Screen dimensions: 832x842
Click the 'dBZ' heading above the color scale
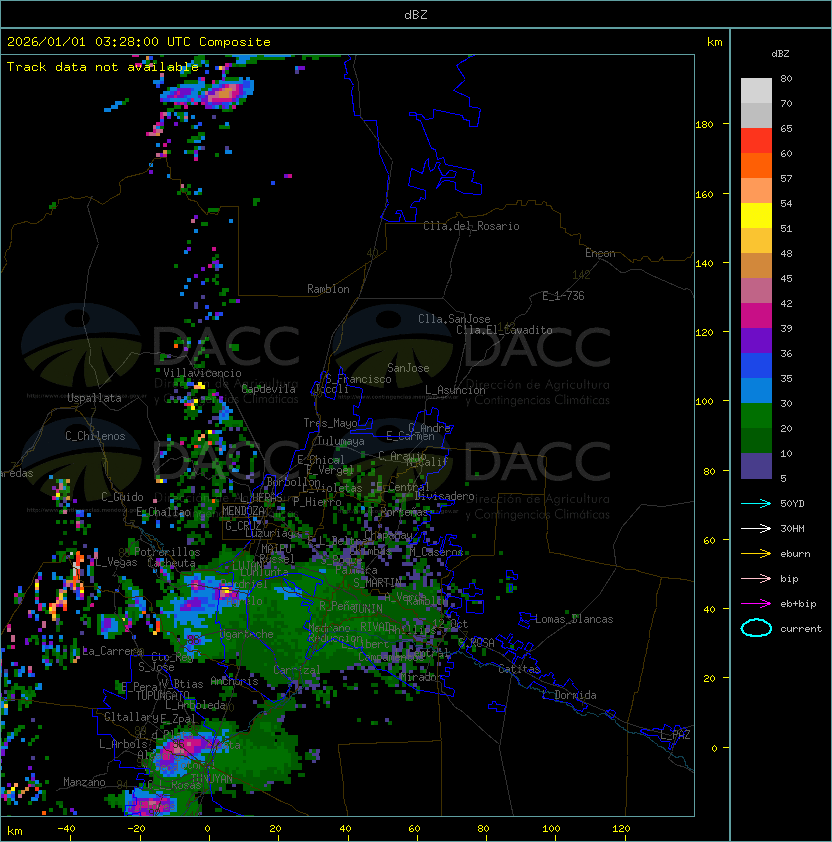tap(780, 54)
